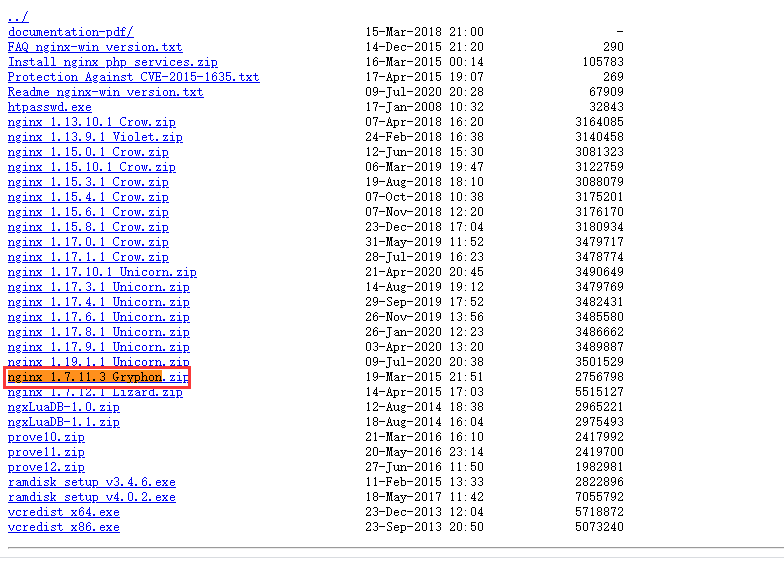
Task: Download ngxLuaDB-1.1.zip
Action: pos(64,422)
